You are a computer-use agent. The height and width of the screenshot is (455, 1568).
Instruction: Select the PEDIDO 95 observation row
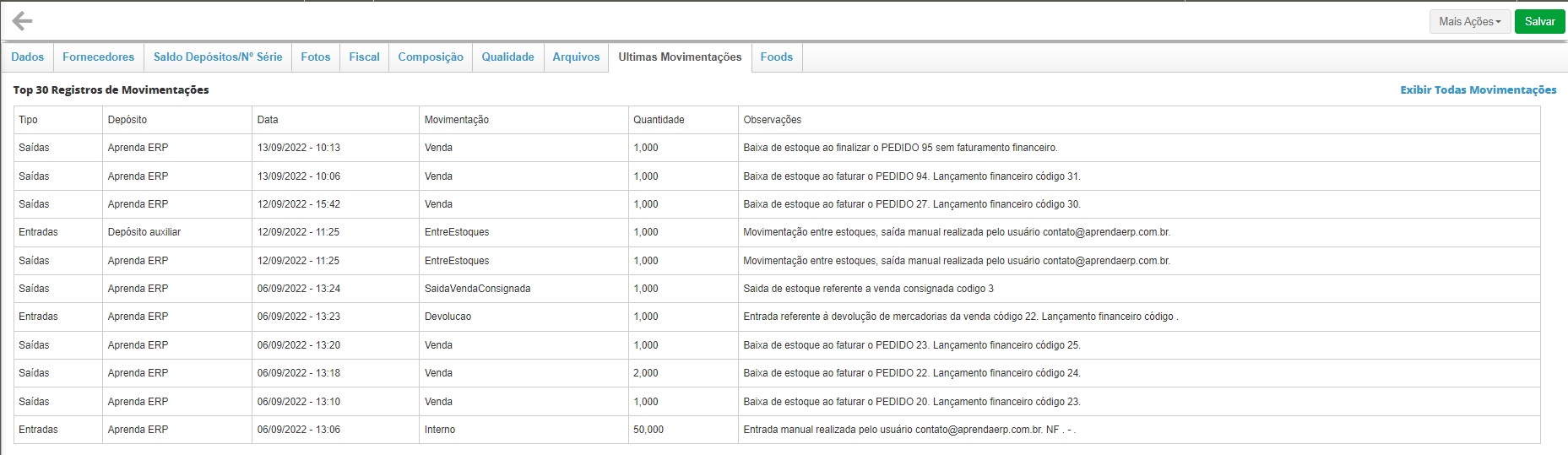click(x=900, y=148)
